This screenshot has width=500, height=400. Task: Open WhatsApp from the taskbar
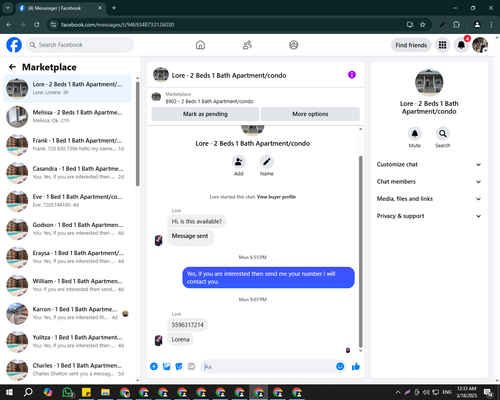(67, 392)
